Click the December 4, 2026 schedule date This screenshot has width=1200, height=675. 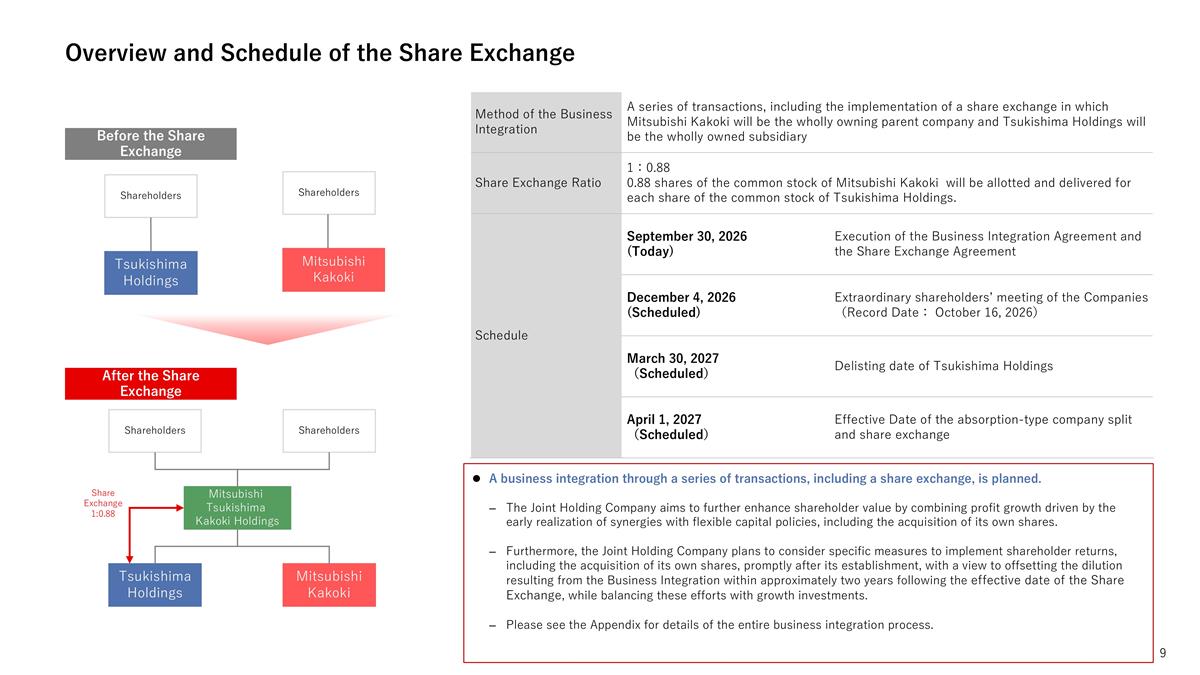point(681,305)
